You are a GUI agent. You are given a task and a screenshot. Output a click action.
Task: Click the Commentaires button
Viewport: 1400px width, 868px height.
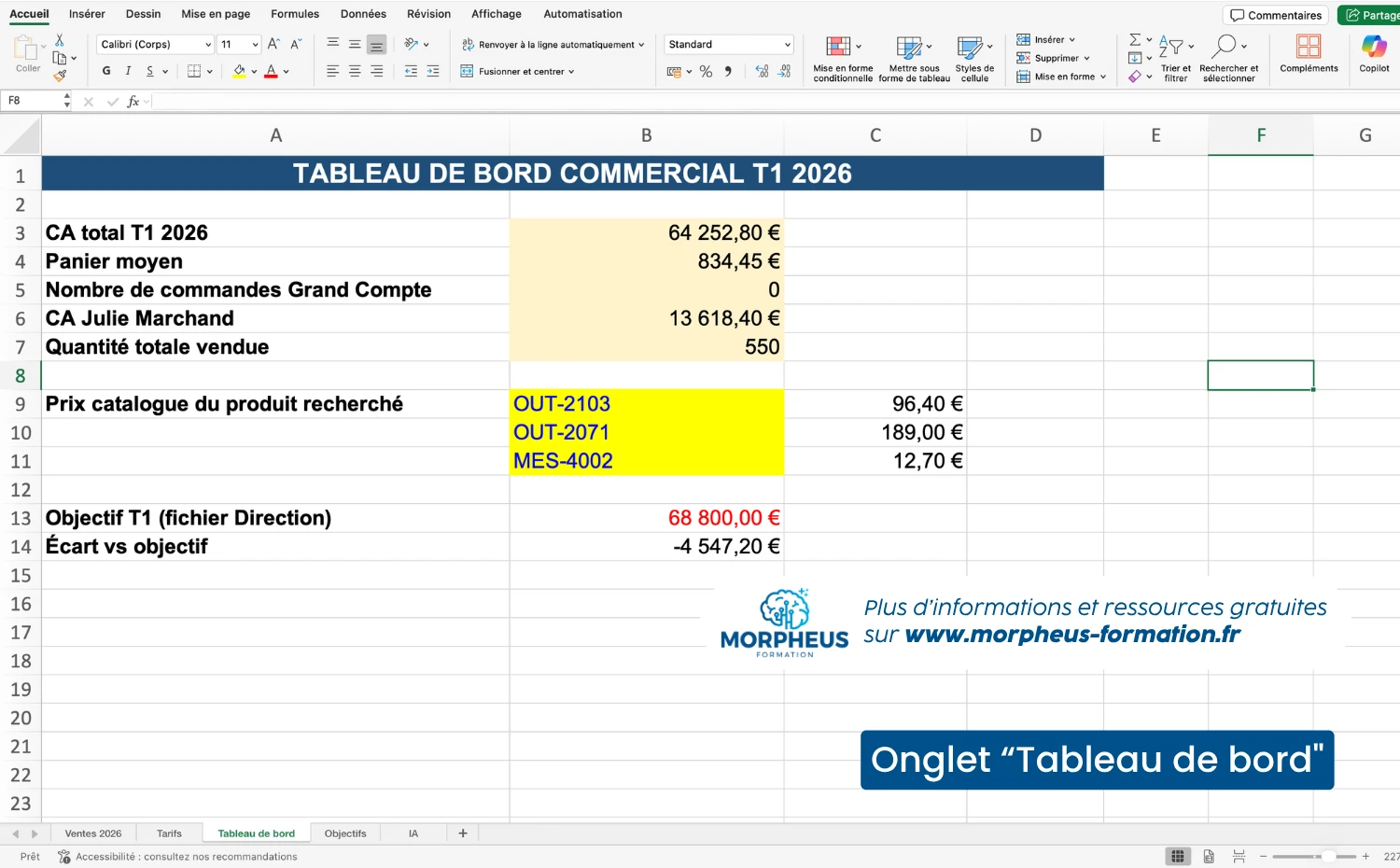pos(1276,15)
